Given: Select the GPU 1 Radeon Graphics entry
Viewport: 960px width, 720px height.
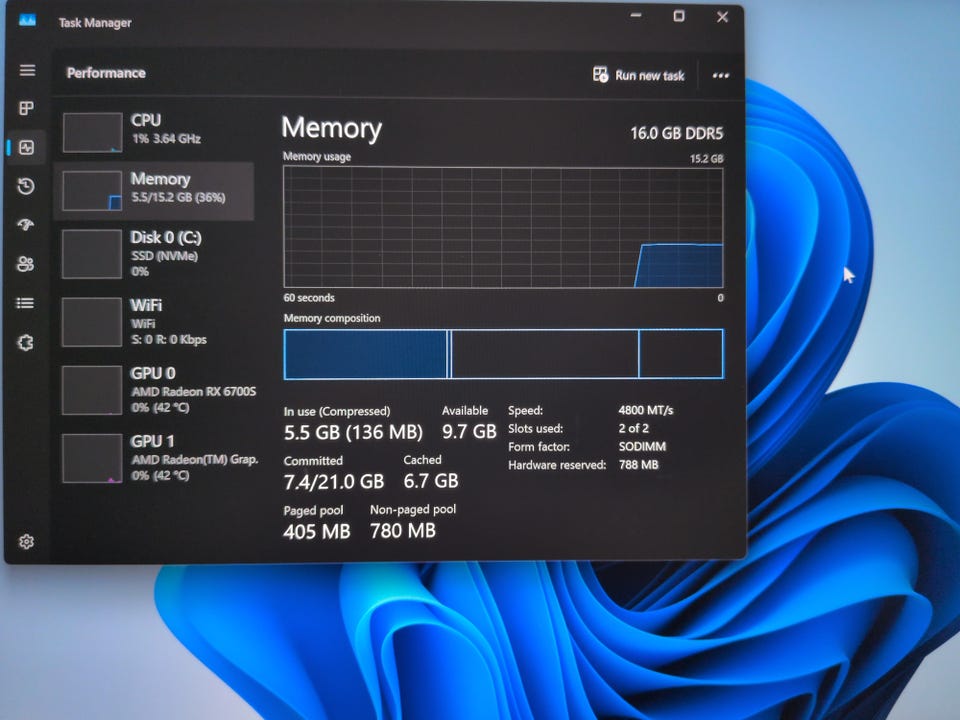Looking at the screenshot, I should coord(158,458).
